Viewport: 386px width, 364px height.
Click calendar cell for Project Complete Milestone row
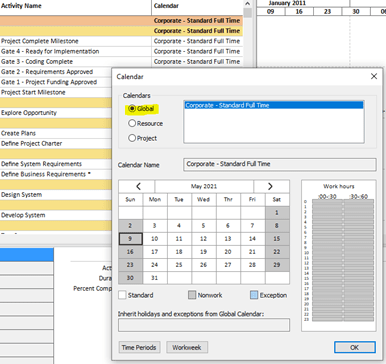point(197,41)
